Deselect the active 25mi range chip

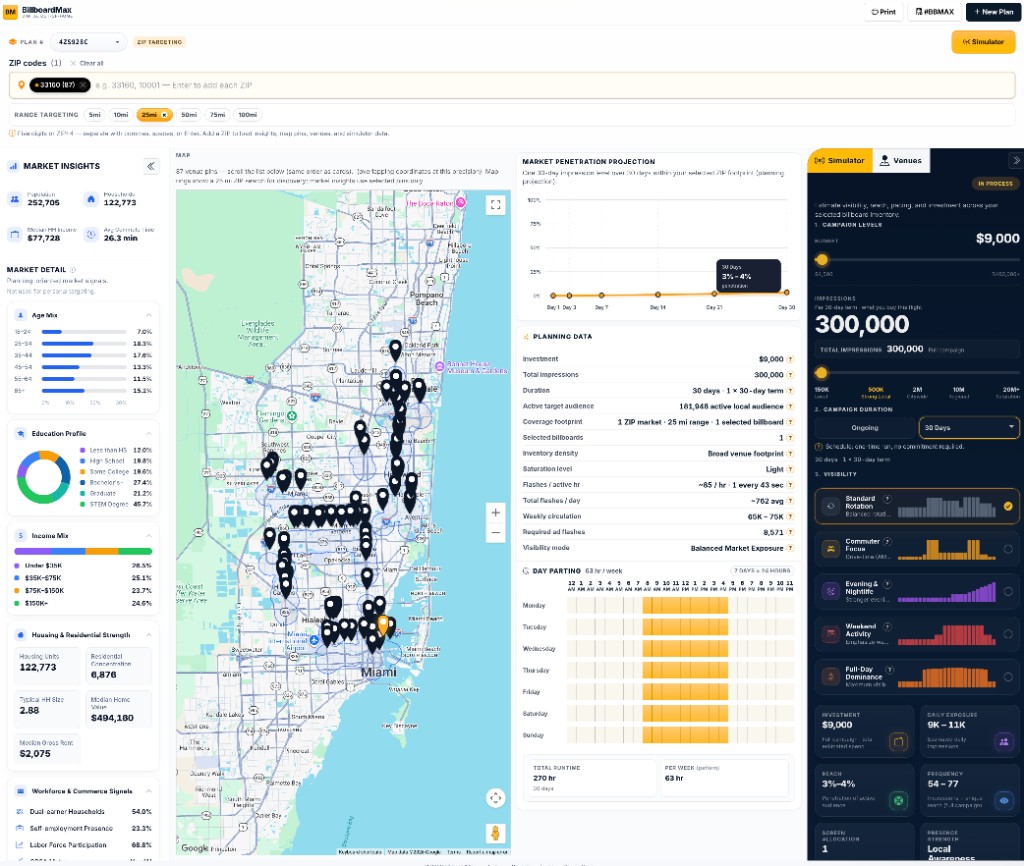point(154,115)
